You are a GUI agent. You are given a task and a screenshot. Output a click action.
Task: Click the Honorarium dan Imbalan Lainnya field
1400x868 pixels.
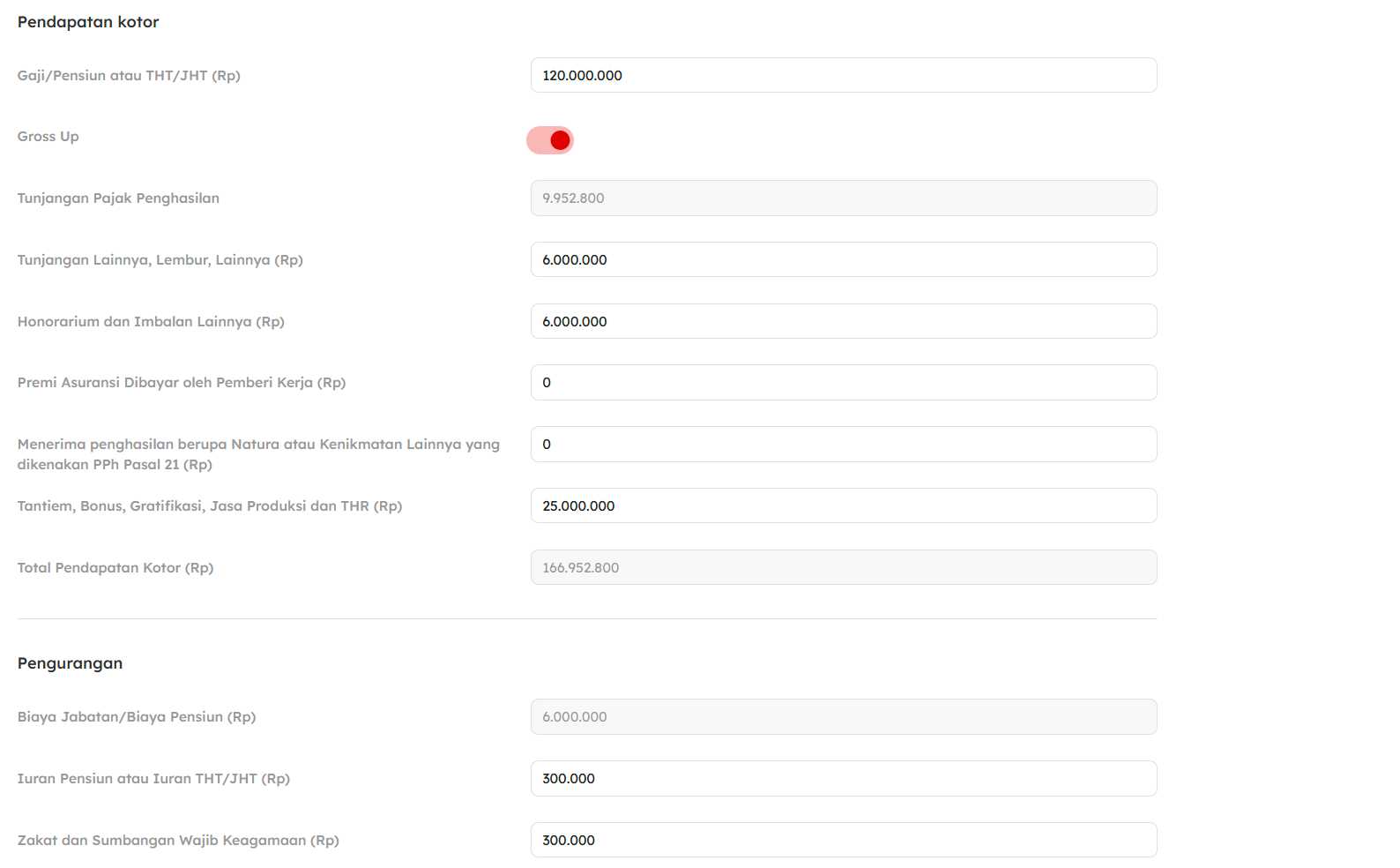(x=843, y=322)
